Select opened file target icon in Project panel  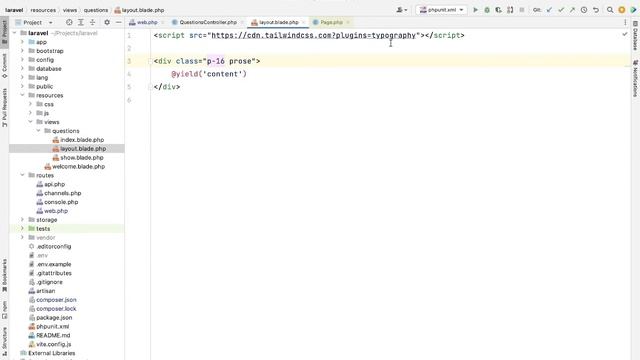69,22
